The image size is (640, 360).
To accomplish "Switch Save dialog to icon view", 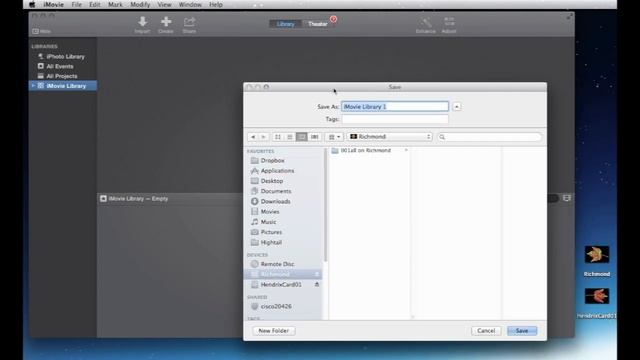I will pyautogui.click(x=278, y=137).
